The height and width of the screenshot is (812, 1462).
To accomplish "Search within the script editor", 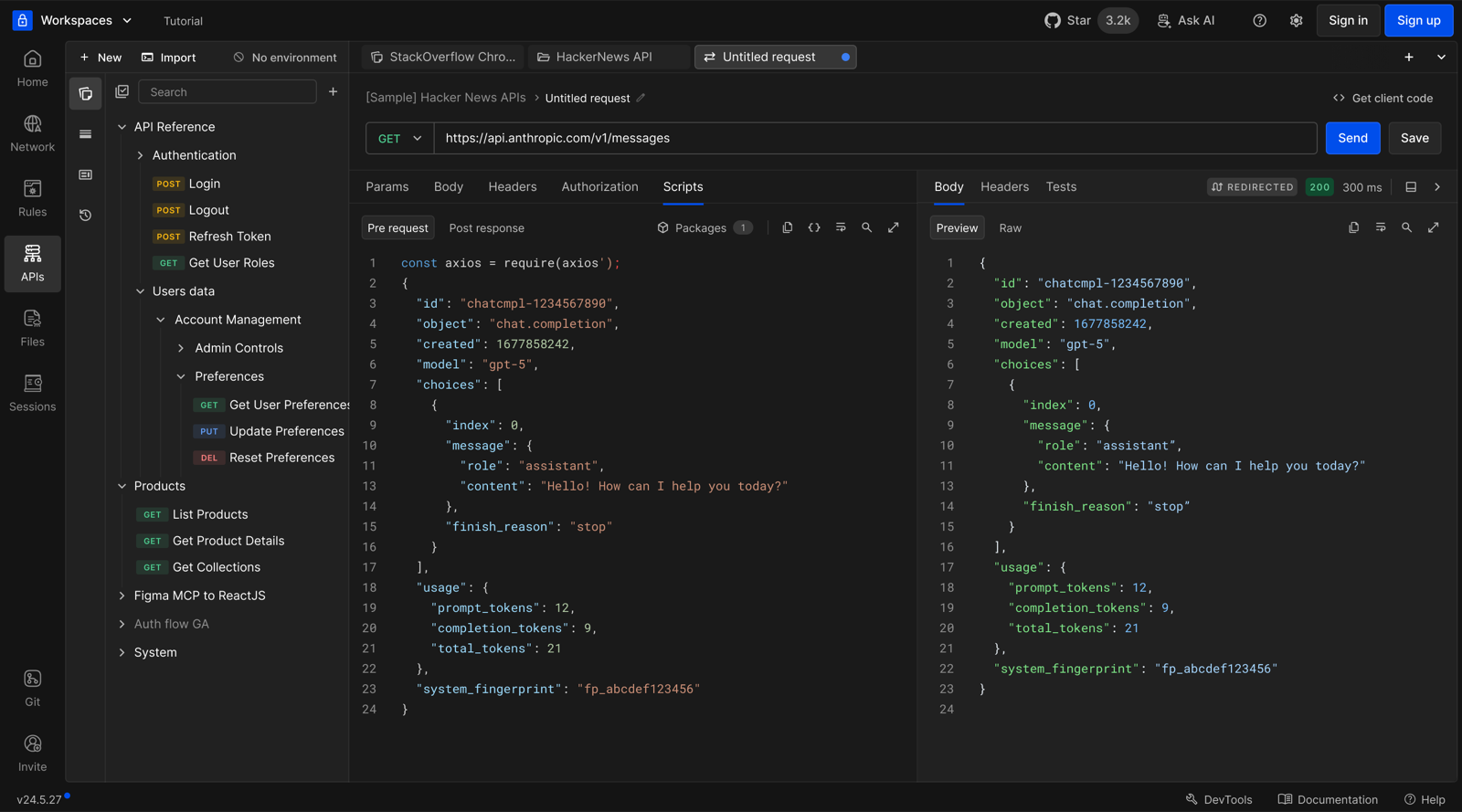I will 866,227.
